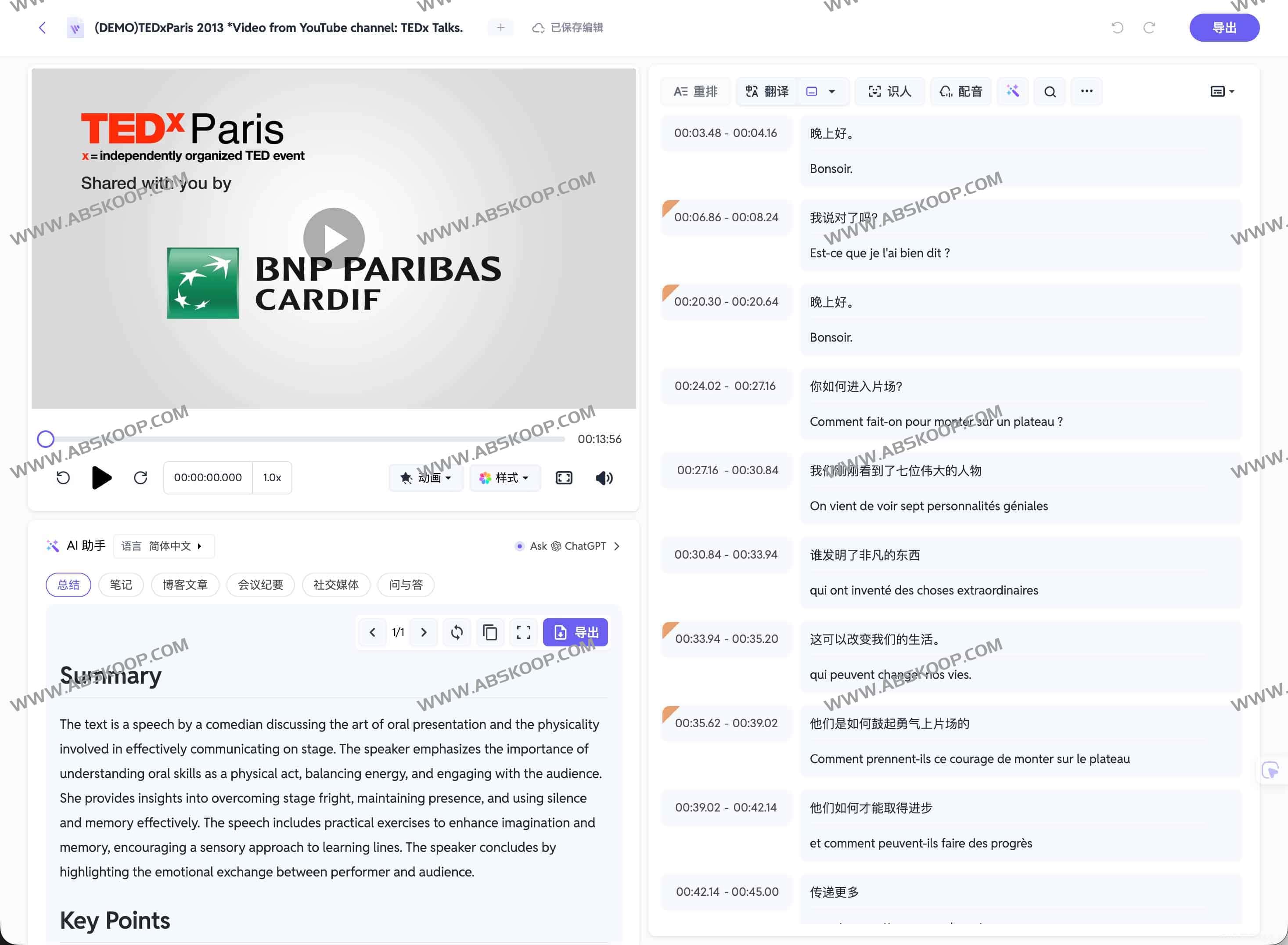Switch to the 博客文章 tab
Screen dimensions: 1288x945
coord(185,584)
